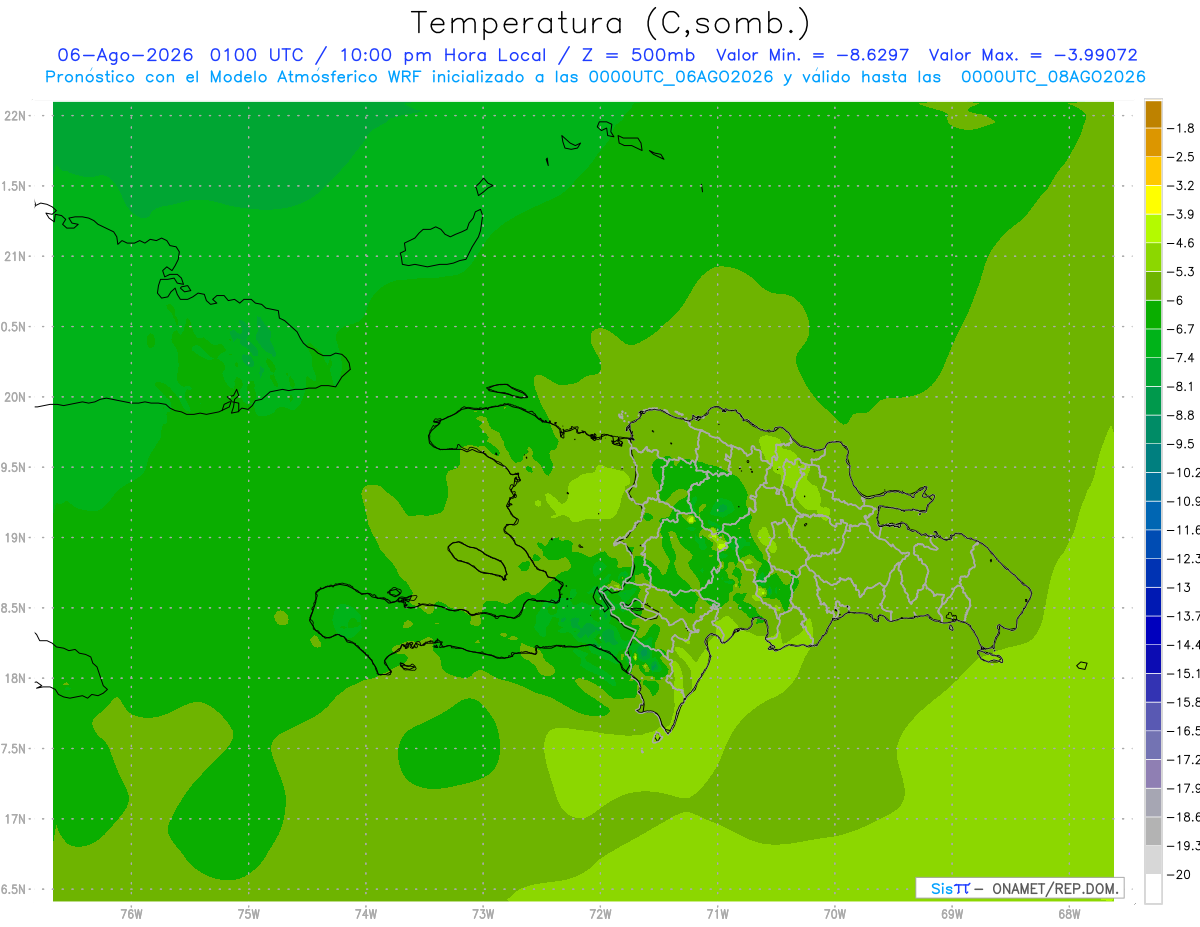Click the '0100 UTC' time text
The height and width of the screenshot is (927, 1200).
[256, 55]
